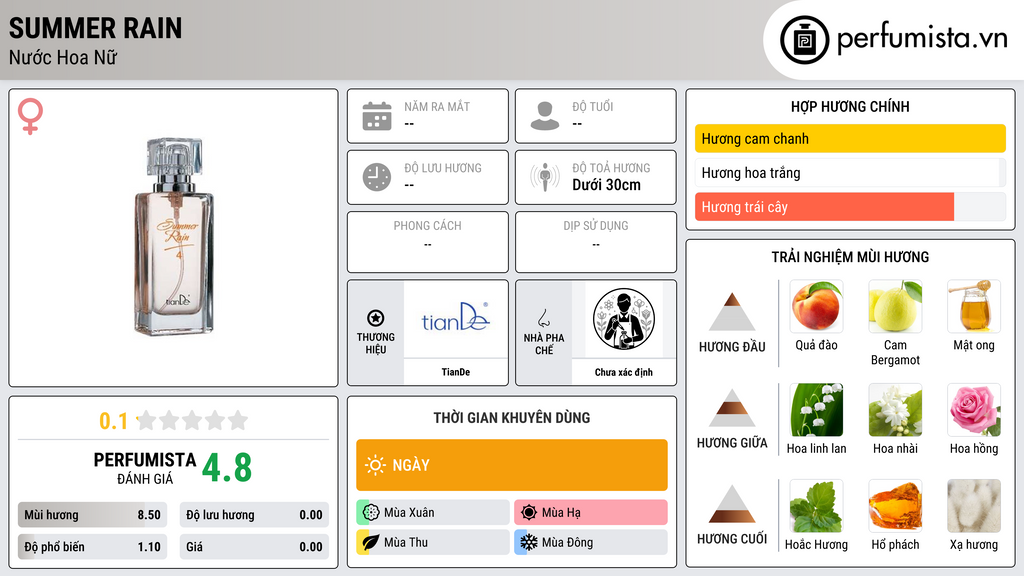Click the perfumista.vn site name
Image resolution: width=1024 pixels, height=576 pixels.
922,38
